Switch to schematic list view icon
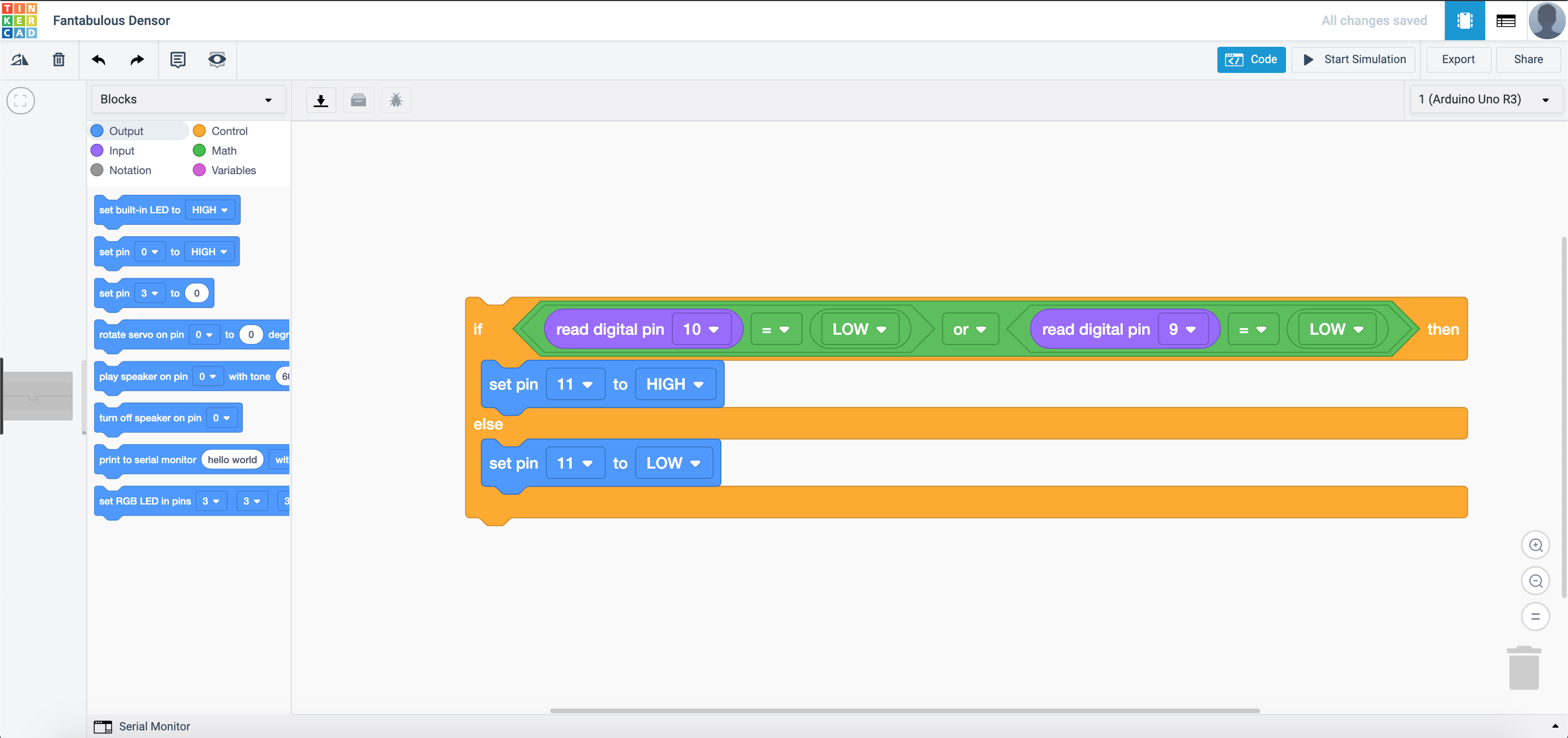 (x=1505, y=21)
